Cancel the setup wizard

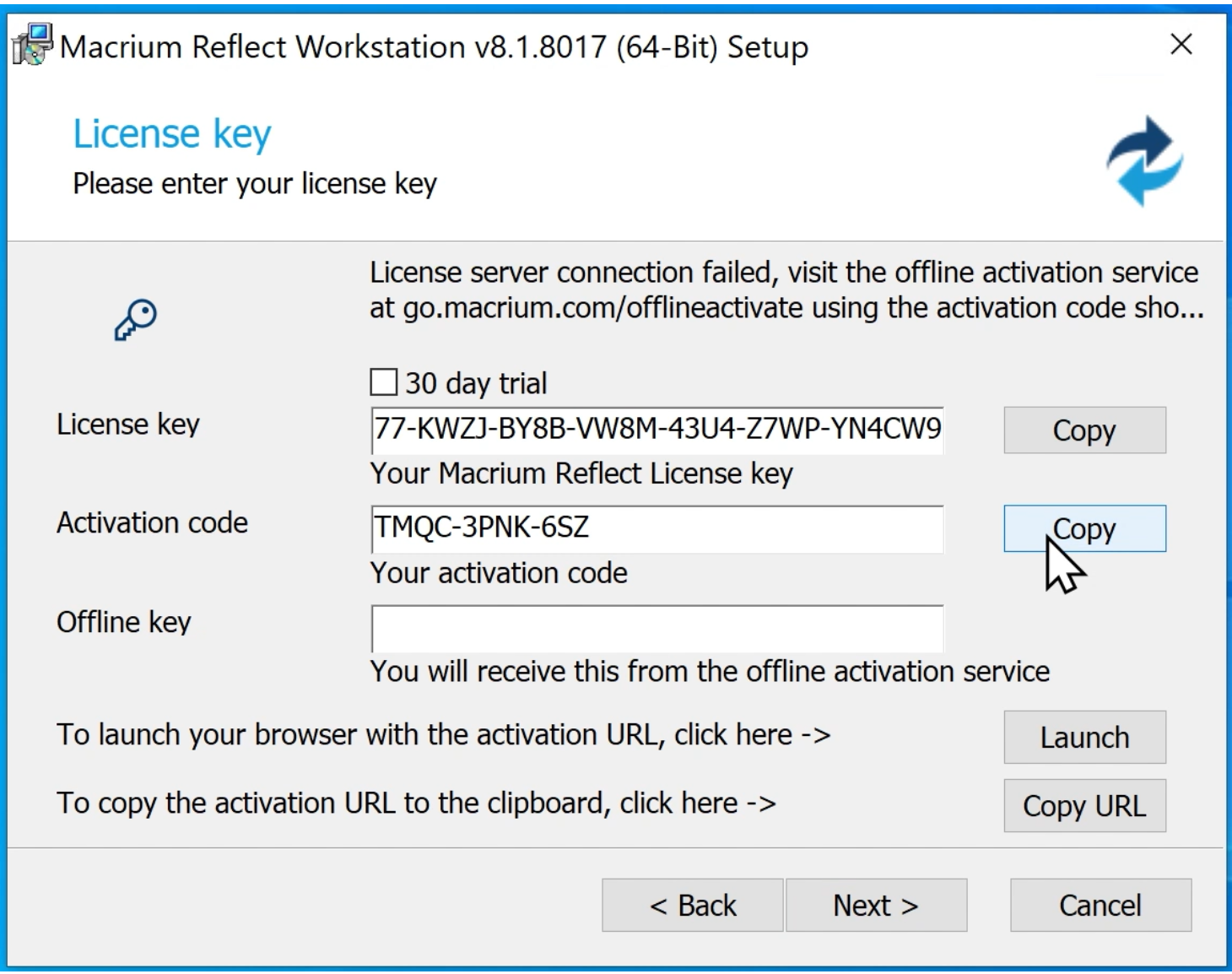click(x=1100, y=906)
